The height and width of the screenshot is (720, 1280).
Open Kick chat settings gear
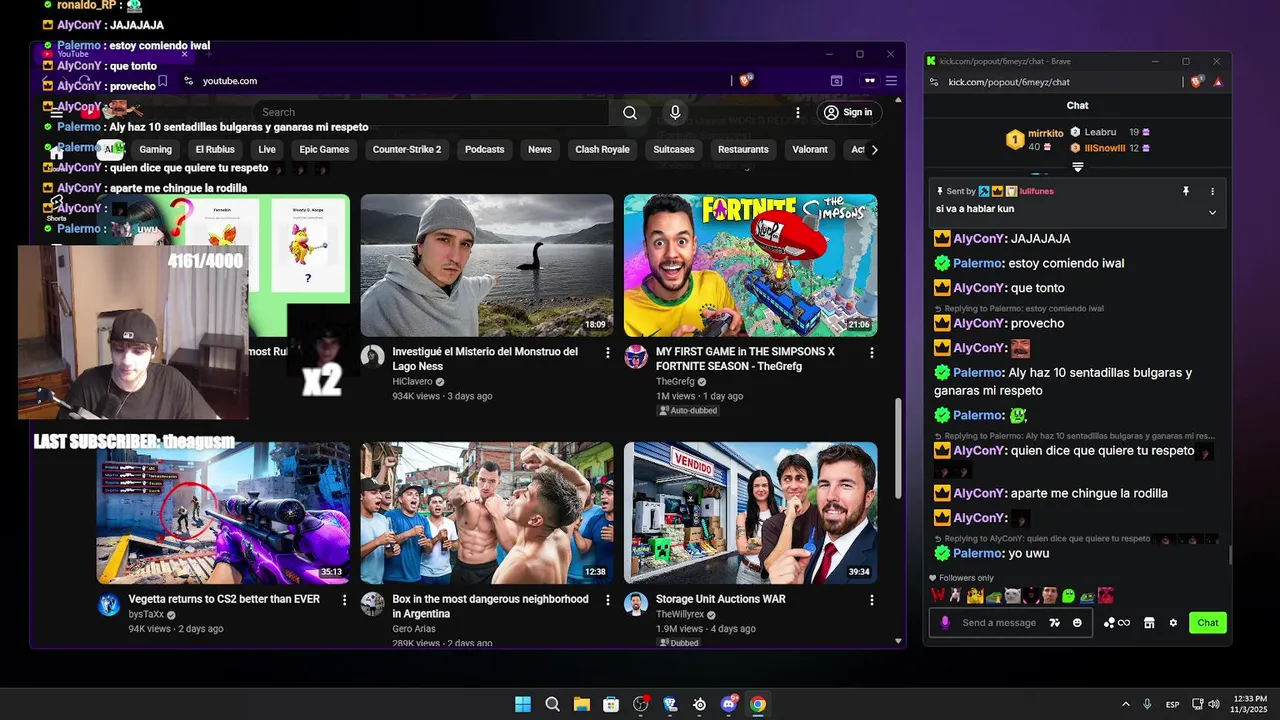pyautogui.click(x=1173, y=623)
